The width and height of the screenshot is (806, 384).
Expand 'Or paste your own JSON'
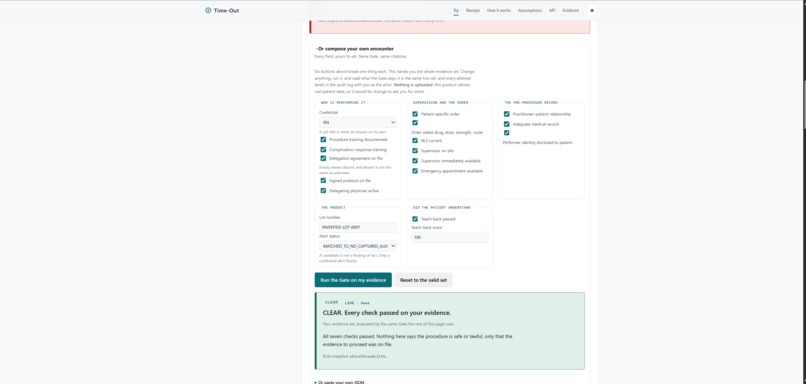339,382
